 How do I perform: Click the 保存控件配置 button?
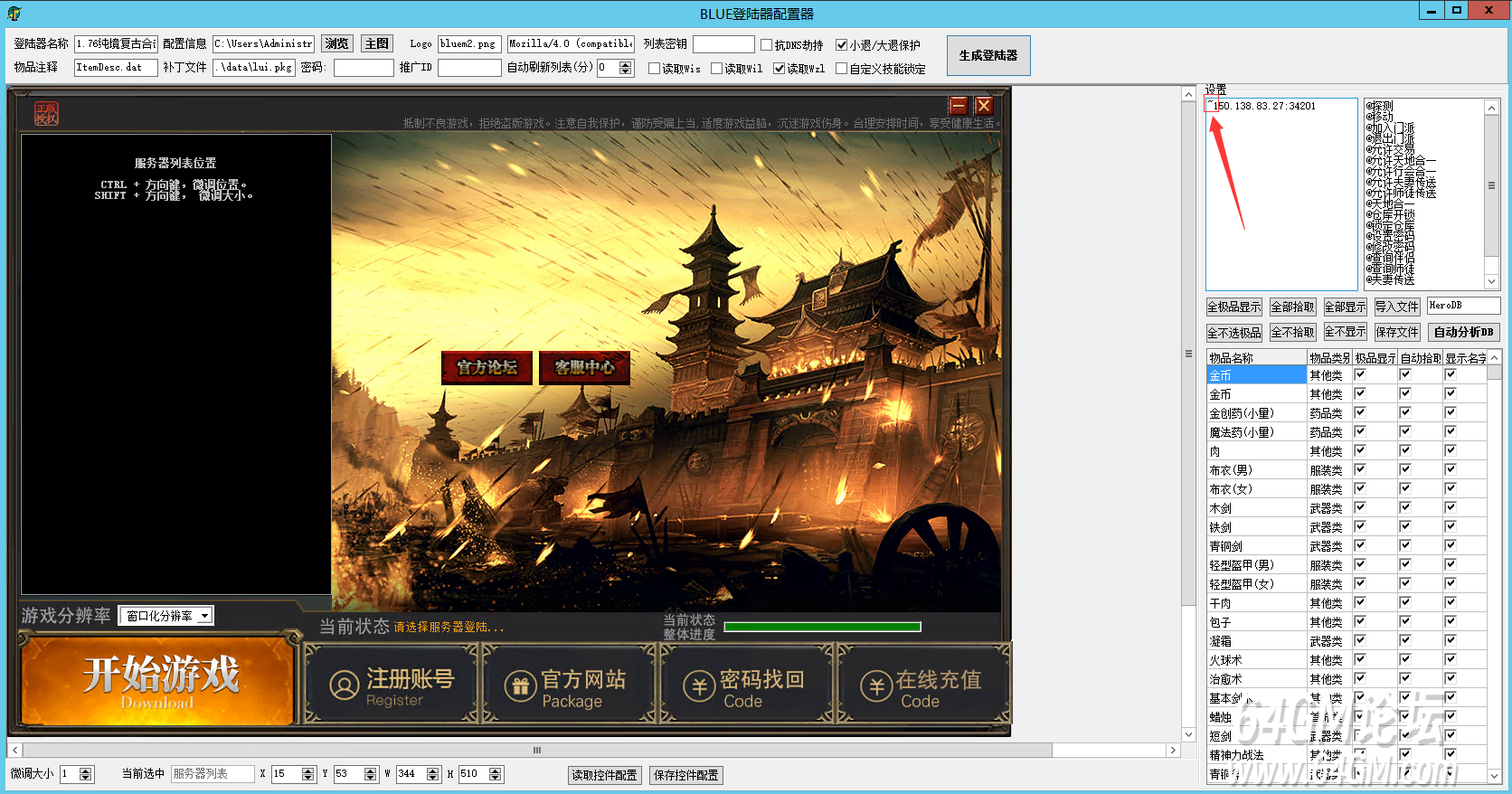pyautogui.click(x=685, y=775)
